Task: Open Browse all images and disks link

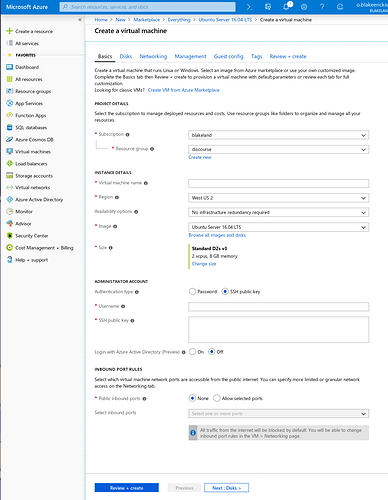Action: click(x=217, y=235)
